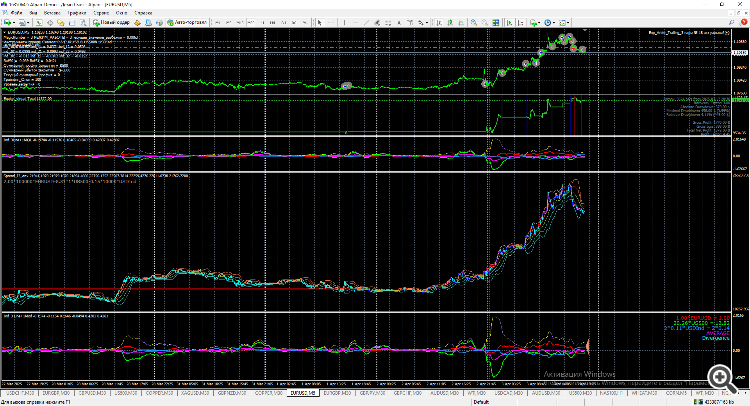
Task: Switch to the WHEAT,M30 chart tab
Action: (644, 393)
